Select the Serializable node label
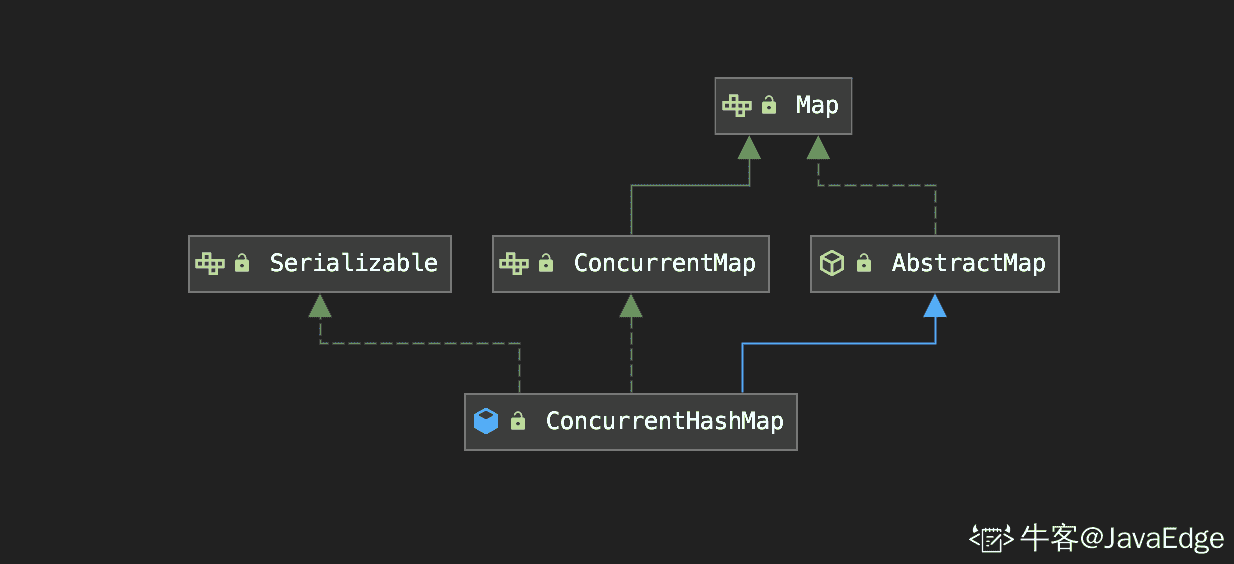Screen dimensions: 1234x564 click(x=353, y=263)
